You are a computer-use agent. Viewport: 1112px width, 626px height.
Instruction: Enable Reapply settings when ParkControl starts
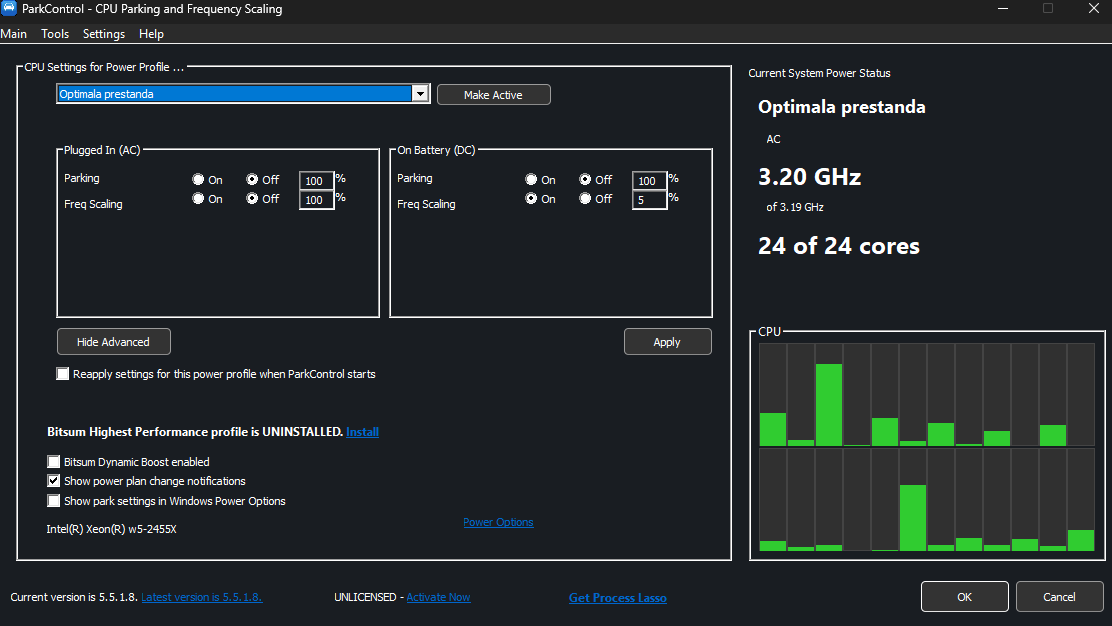click(x=64, y=374)
